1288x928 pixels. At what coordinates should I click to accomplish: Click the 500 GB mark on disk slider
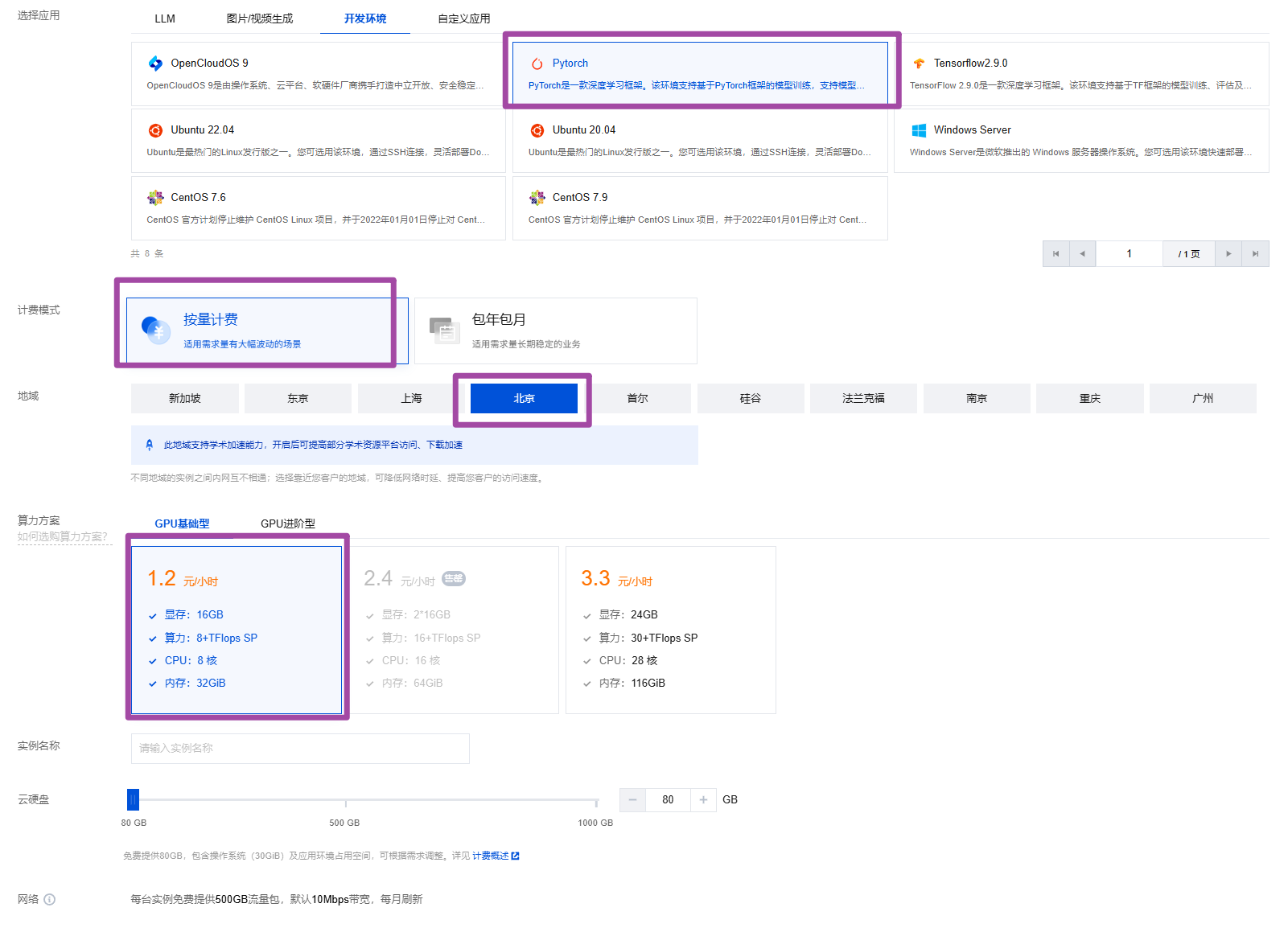345,802
